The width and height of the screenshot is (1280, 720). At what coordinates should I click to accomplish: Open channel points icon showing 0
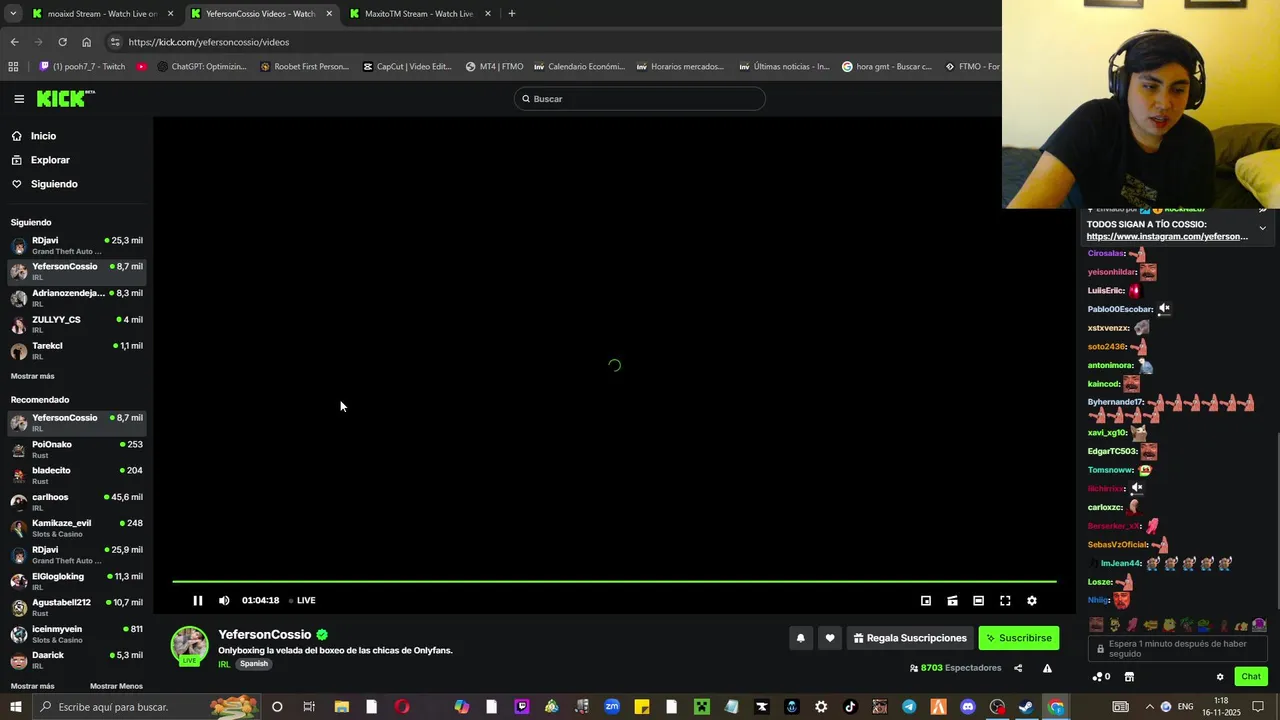pyautogui.click(x=1101, y=677)
